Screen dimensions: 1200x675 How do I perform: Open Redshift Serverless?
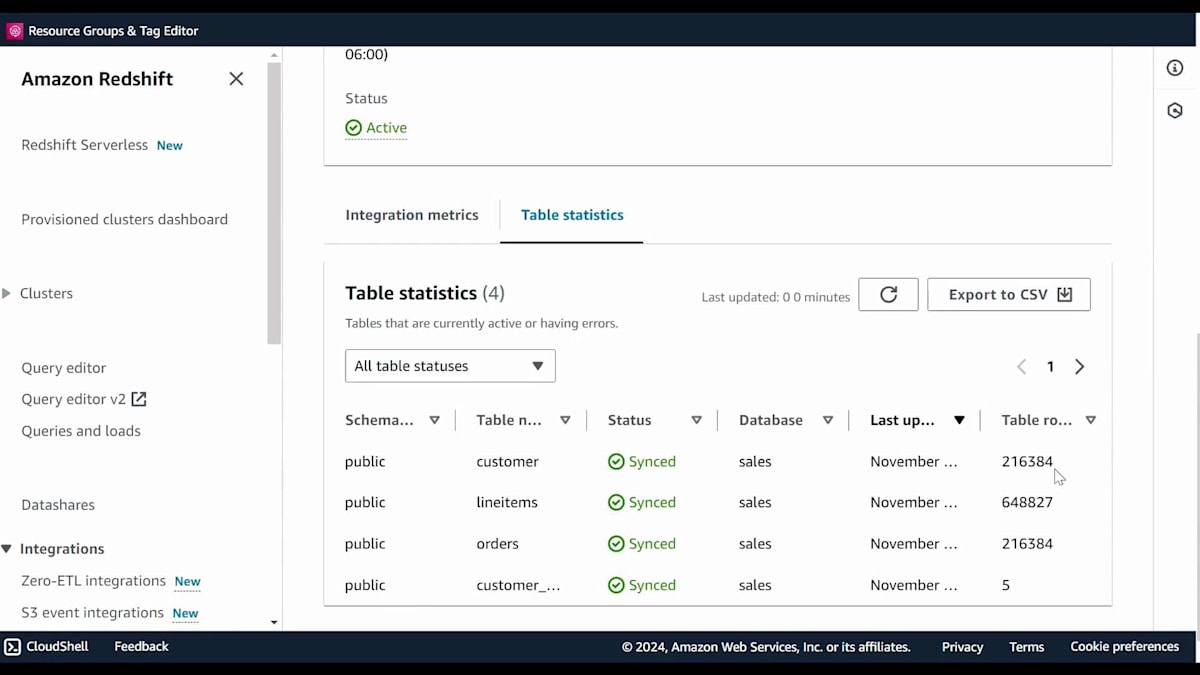click(x=84, y=145)
